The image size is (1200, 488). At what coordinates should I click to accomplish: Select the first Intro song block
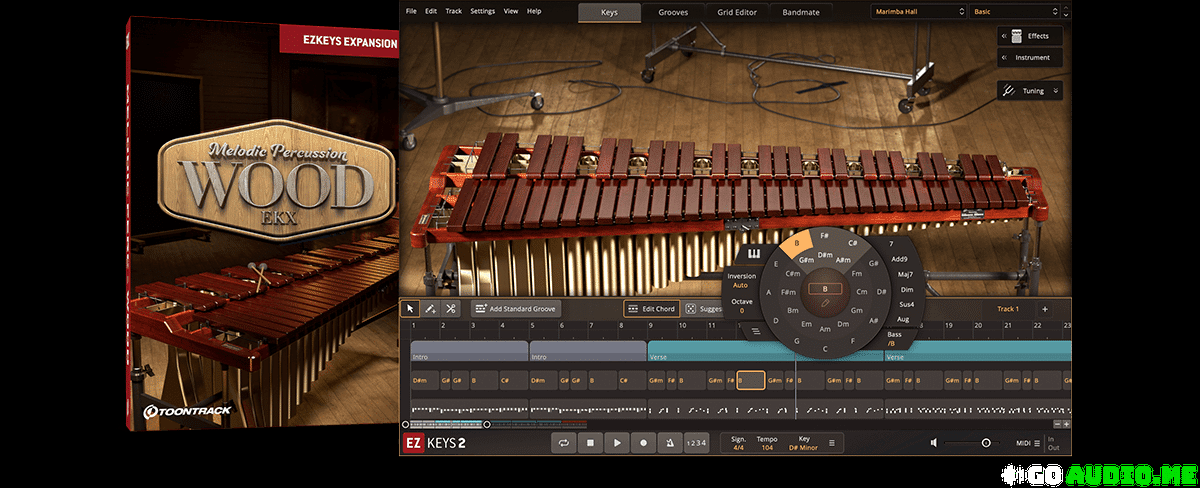[469, 352]
